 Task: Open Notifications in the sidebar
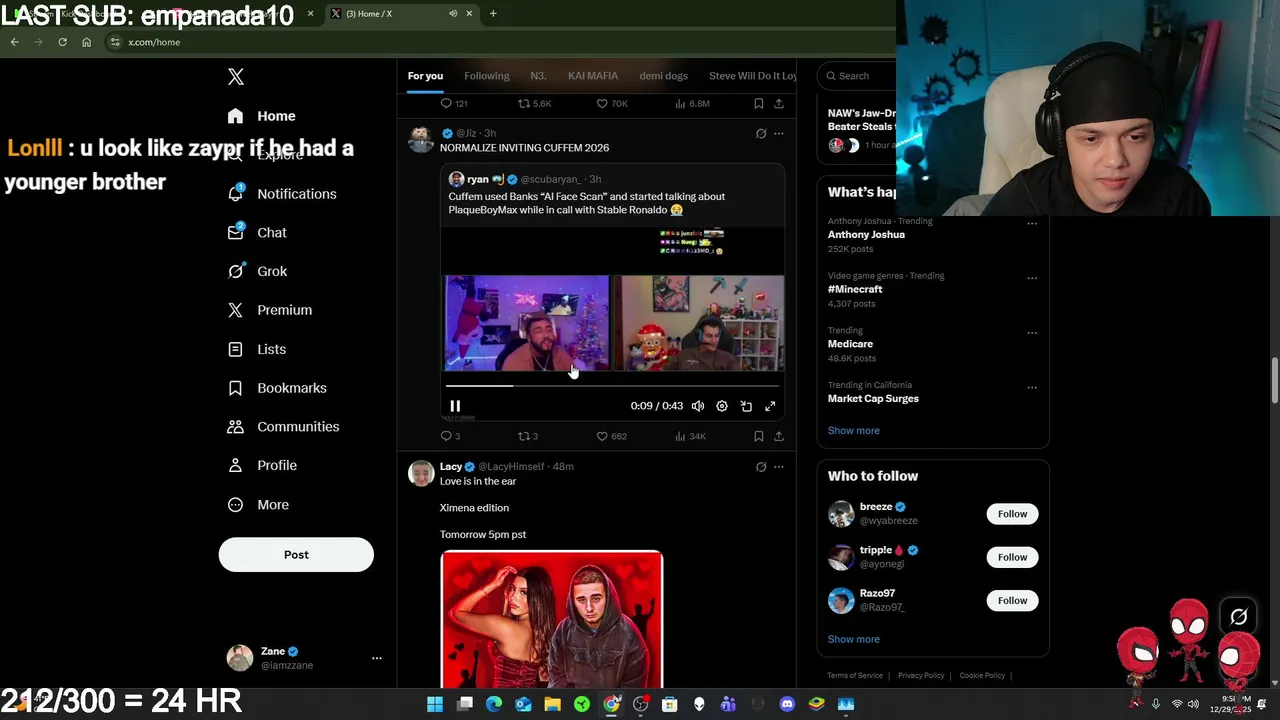(282, 194)
